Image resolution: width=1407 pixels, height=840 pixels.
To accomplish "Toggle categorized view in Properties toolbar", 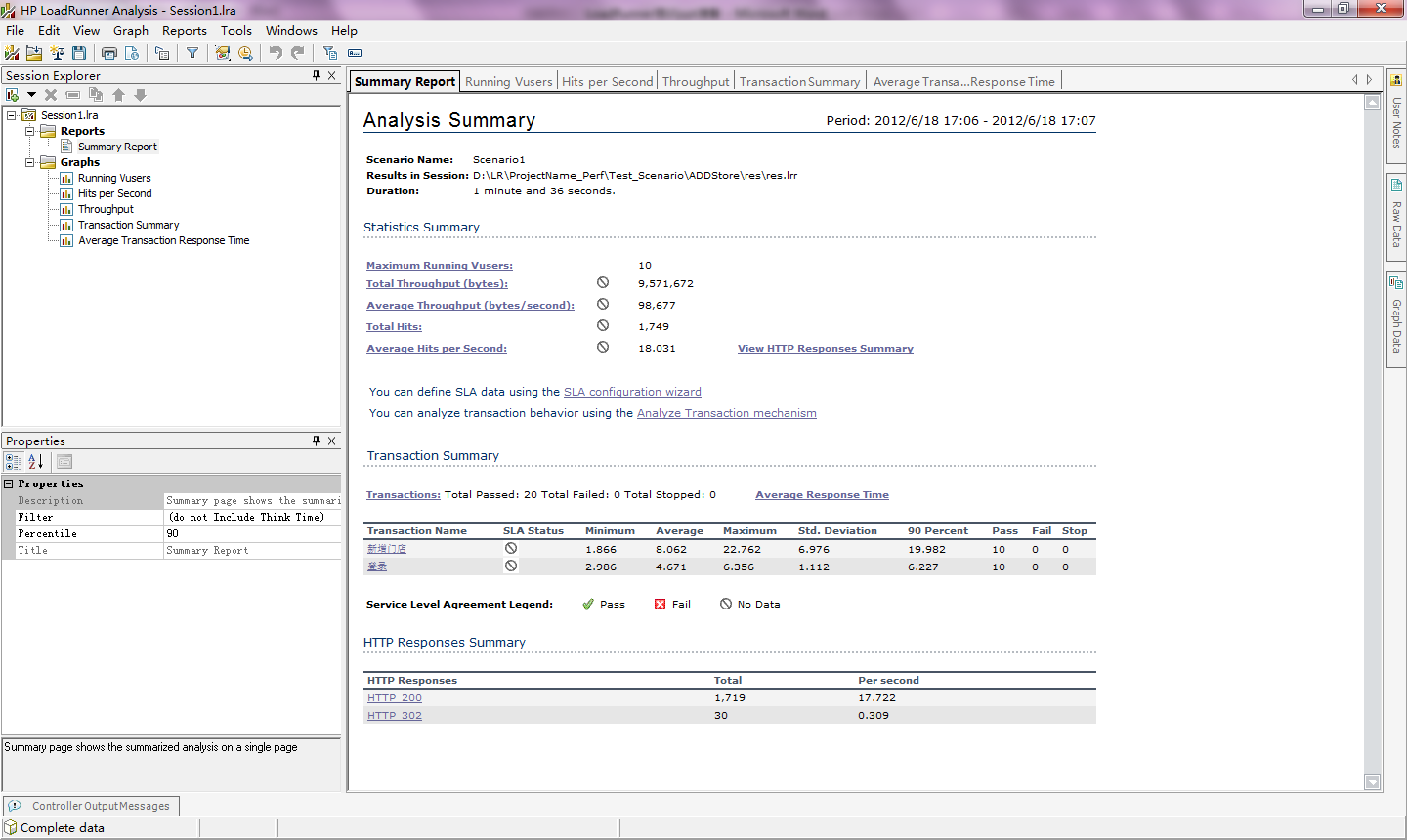I will click(x=14, y=462).
